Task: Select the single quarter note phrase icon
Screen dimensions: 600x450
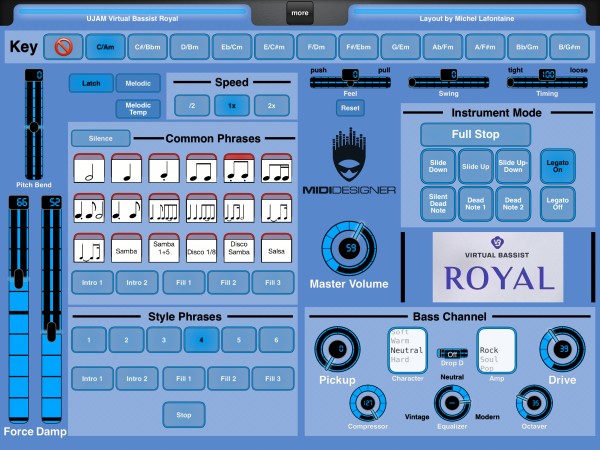Action: tap(126, 168)
